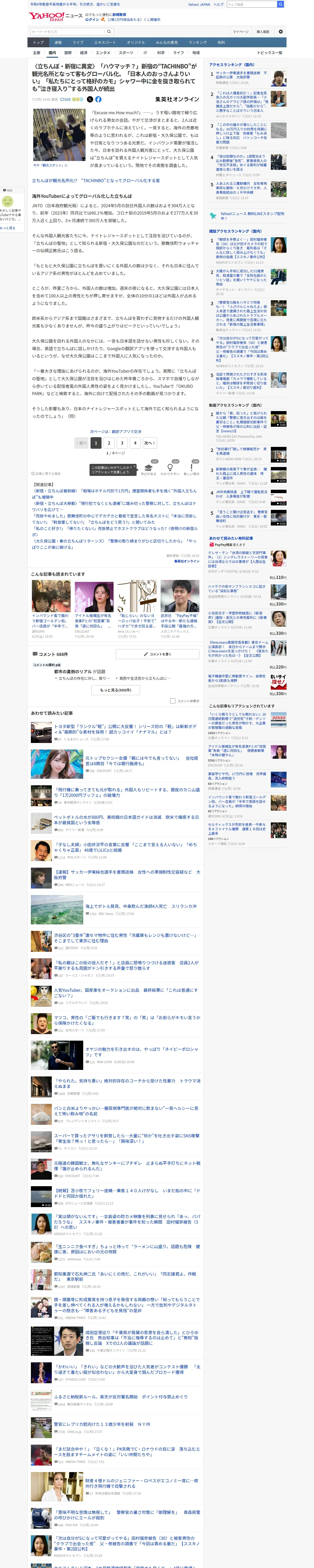Share the article on X
This screenshot has height=1568, width=314.
tap(90, 99)
